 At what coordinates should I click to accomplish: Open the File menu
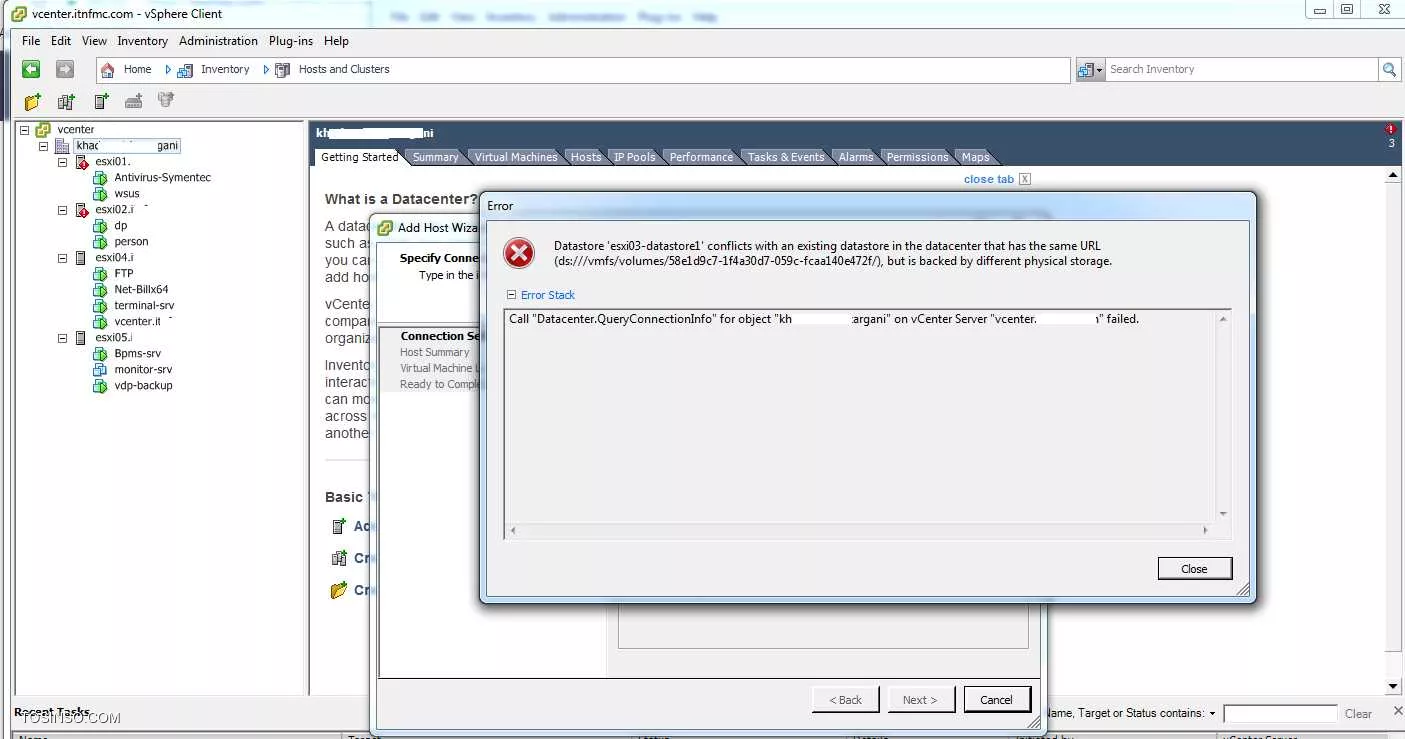(x=31, y=41)
